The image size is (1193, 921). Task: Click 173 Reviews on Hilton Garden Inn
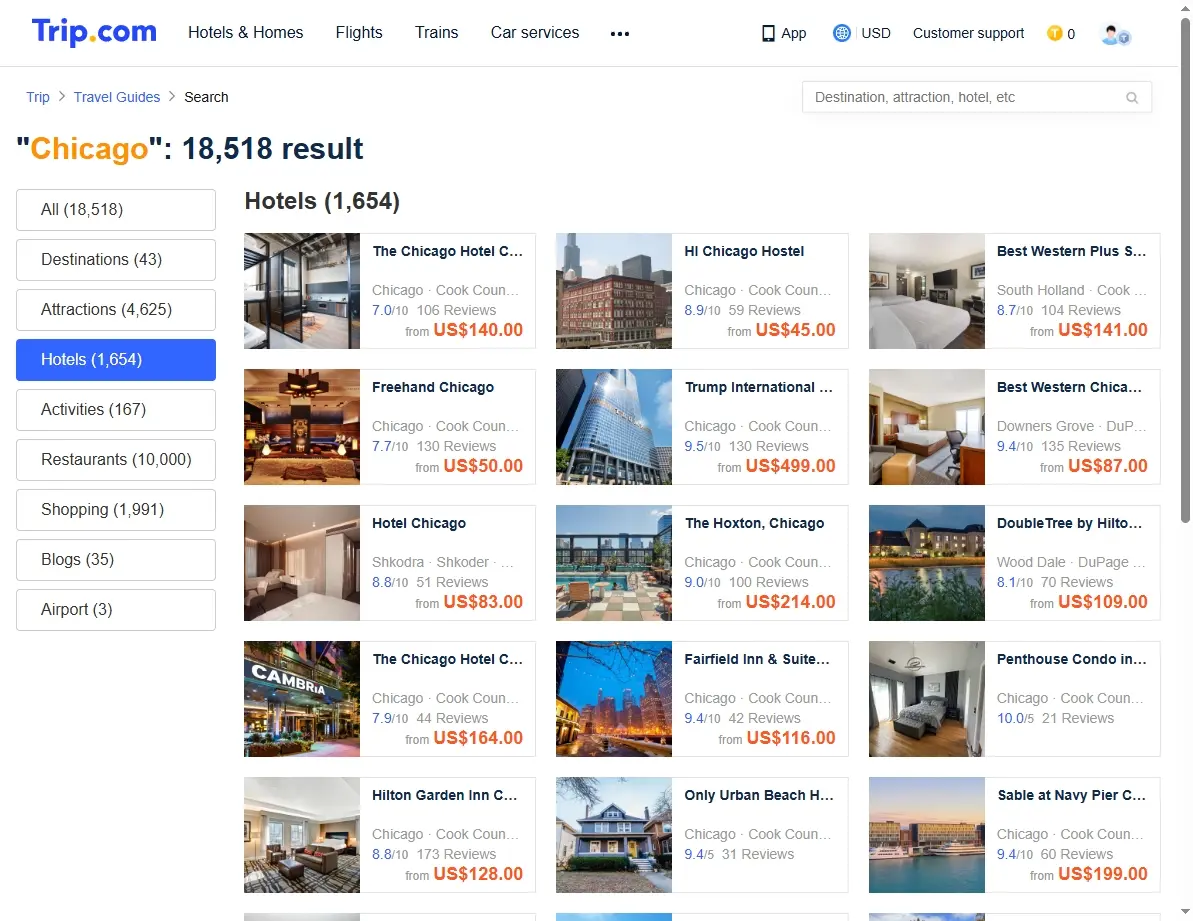(x=457, y=855)
